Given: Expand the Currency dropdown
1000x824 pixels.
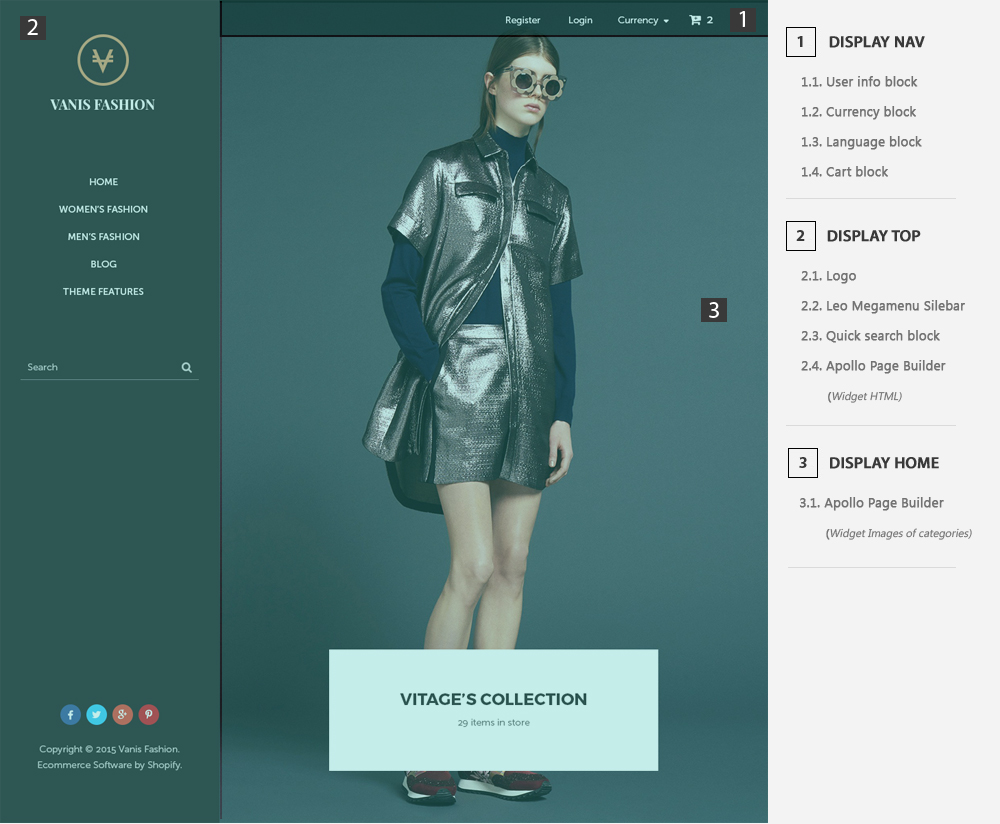Looking at the screenshot, I should [643, 20].
